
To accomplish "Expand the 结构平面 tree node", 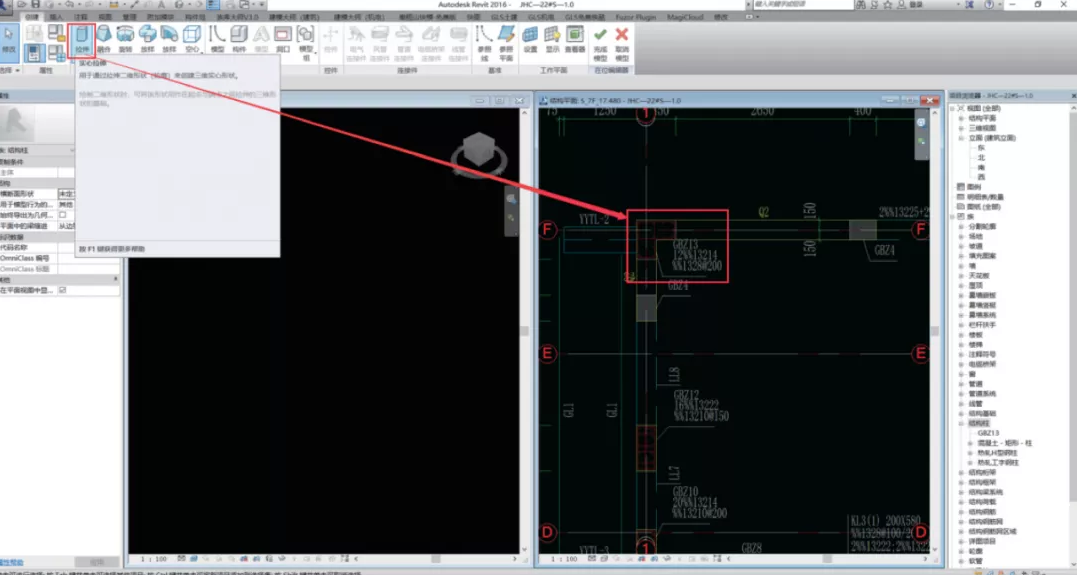I will tap(962, 118).
